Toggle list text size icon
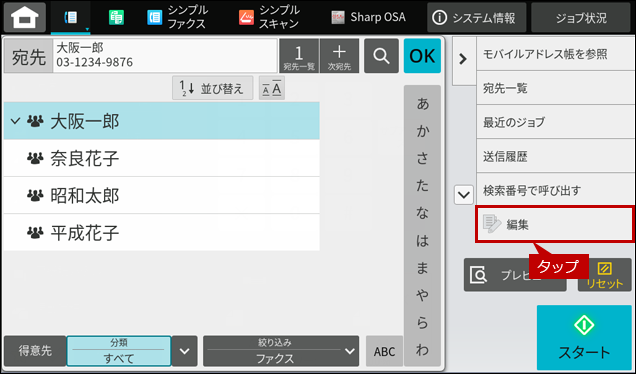This screenshot has height=374, width=636. click(x=272, y=88)
